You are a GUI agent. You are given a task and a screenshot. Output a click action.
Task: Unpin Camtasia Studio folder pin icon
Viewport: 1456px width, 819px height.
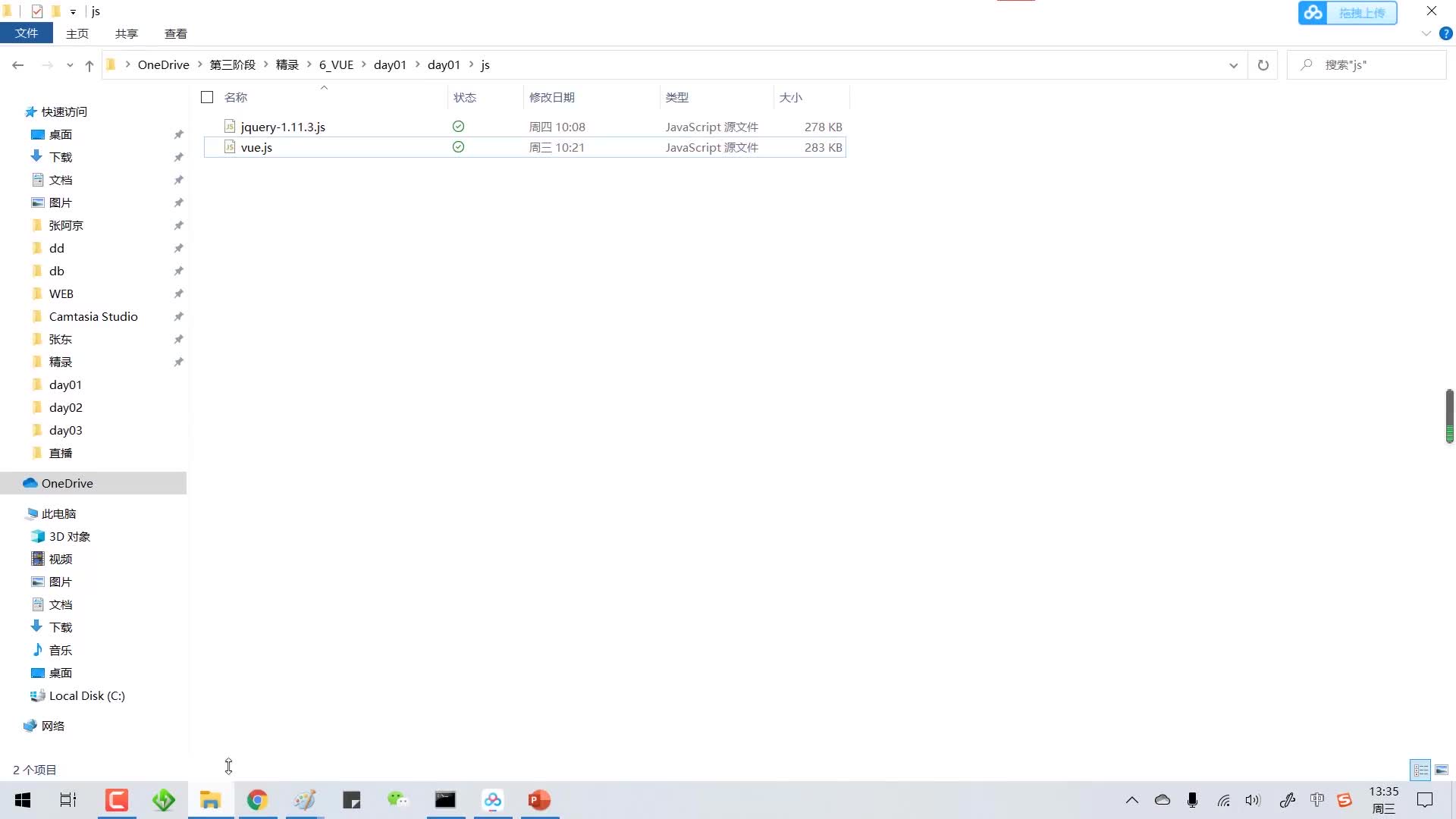(x=178, y=316)
